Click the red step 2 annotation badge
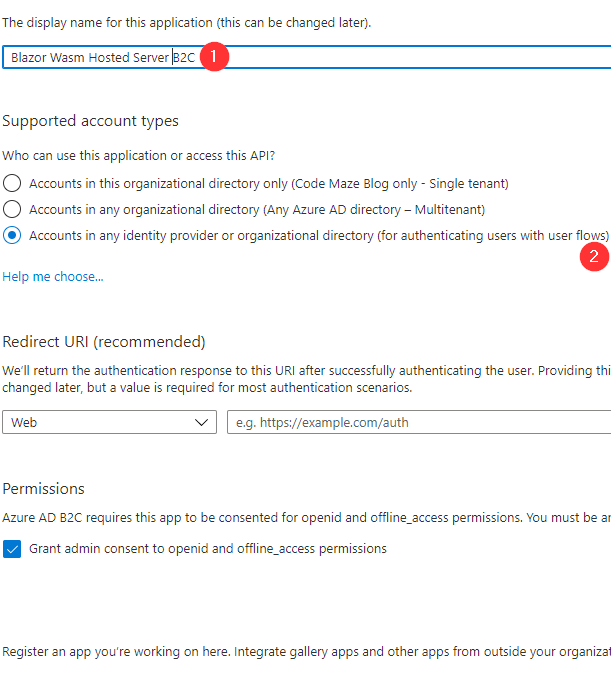611x675 pixels. point(594,257)
